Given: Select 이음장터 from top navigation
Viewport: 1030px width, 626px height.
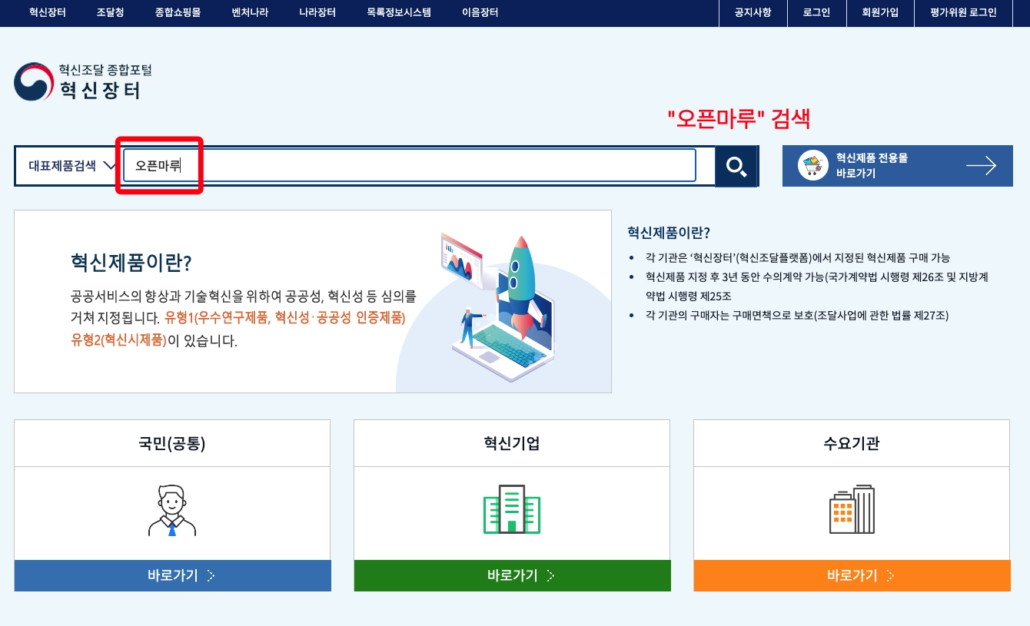Looking at the screenshot, I should pos(479,13).
